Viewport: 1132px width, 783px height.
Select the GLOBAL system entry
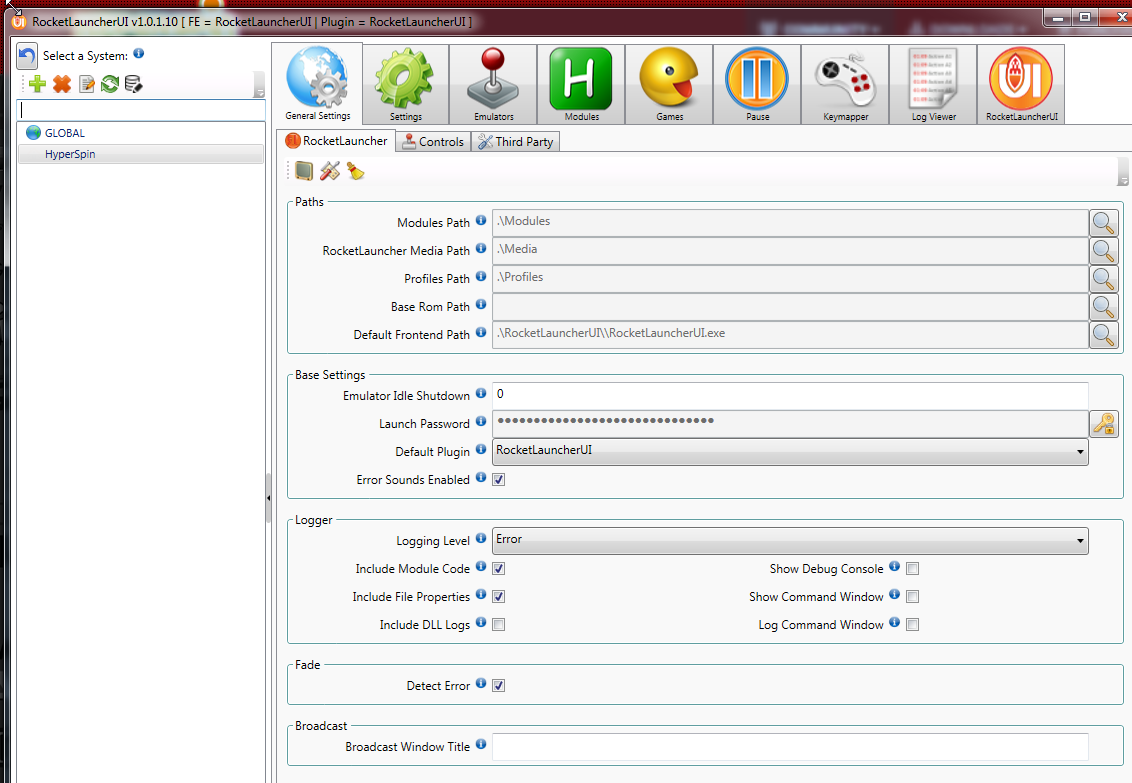(64, 133)
